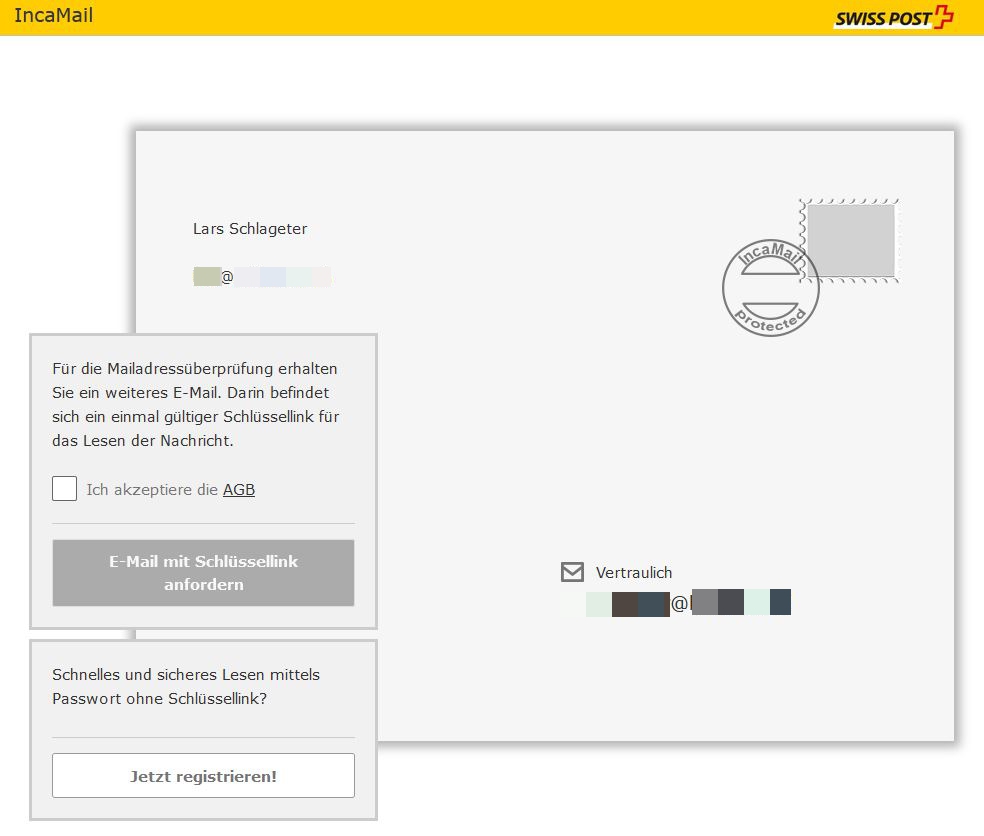984x836 pixels.
Task: Click the IncaMail header title
Action: [53, 15]
